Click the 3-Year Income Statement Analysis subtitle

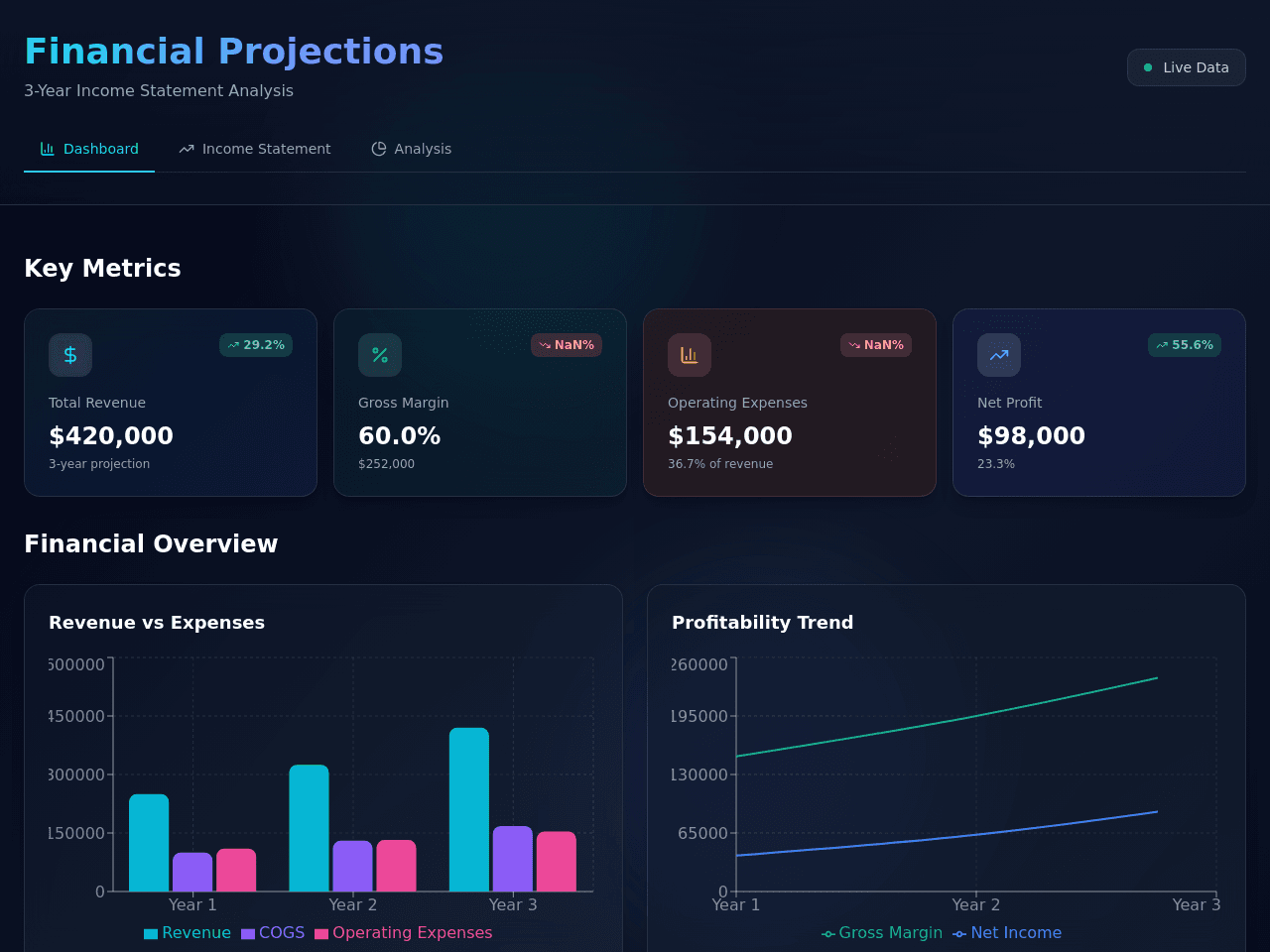(159, 90)
